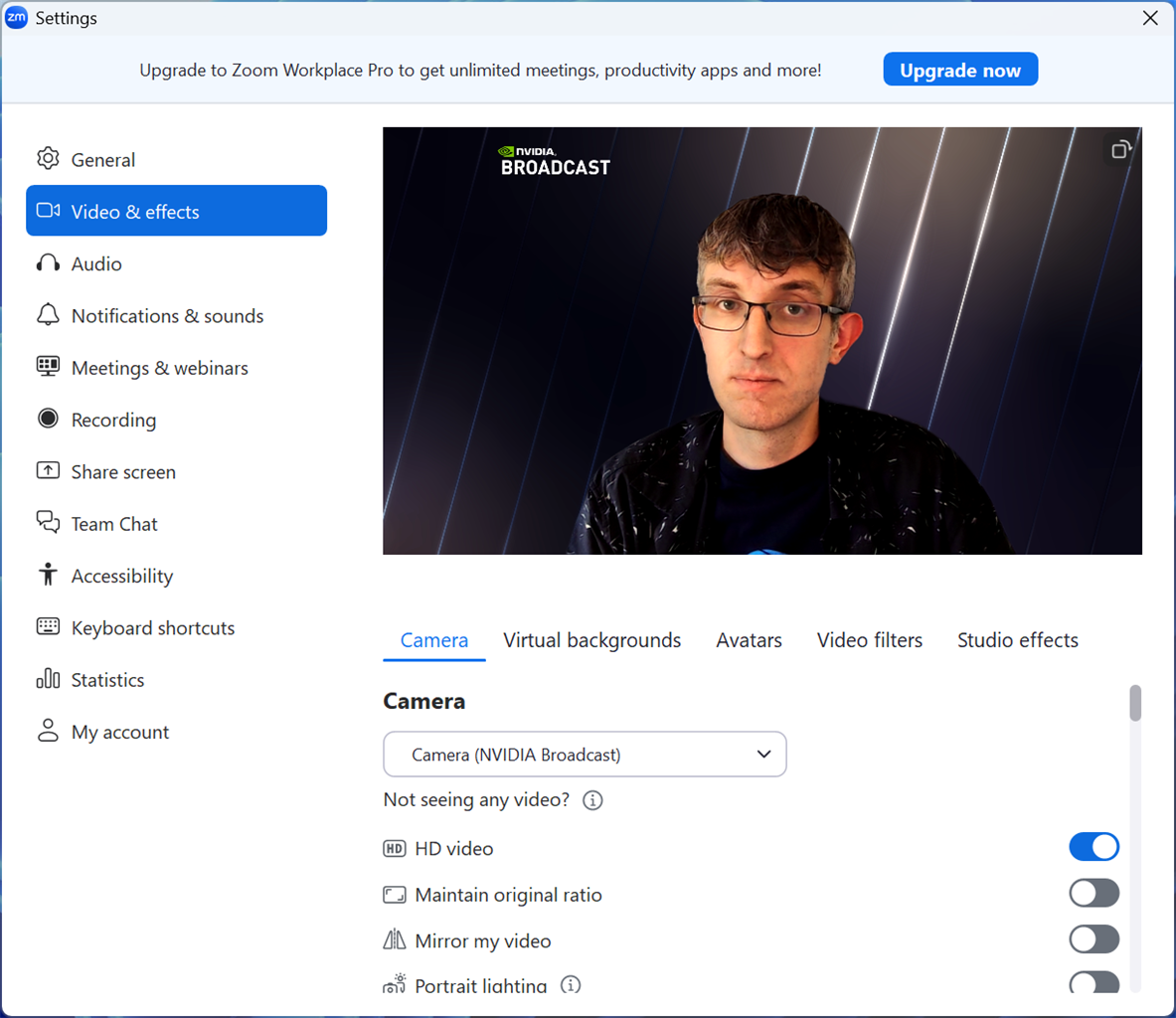Click the Upgrade now button
This screenshot has width=1176, height=1018.
pyautogui.click(x=959, y=70)
